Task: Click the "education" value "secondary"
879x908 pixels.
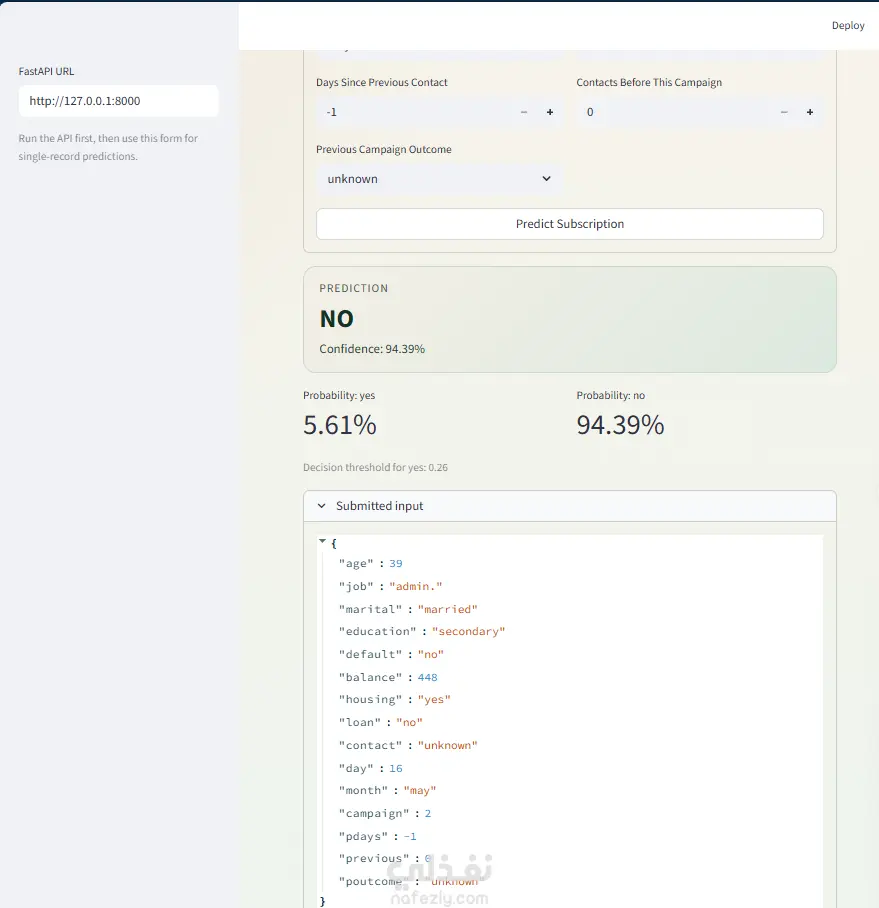Action: pyautogui.click(x=468, y=631)
